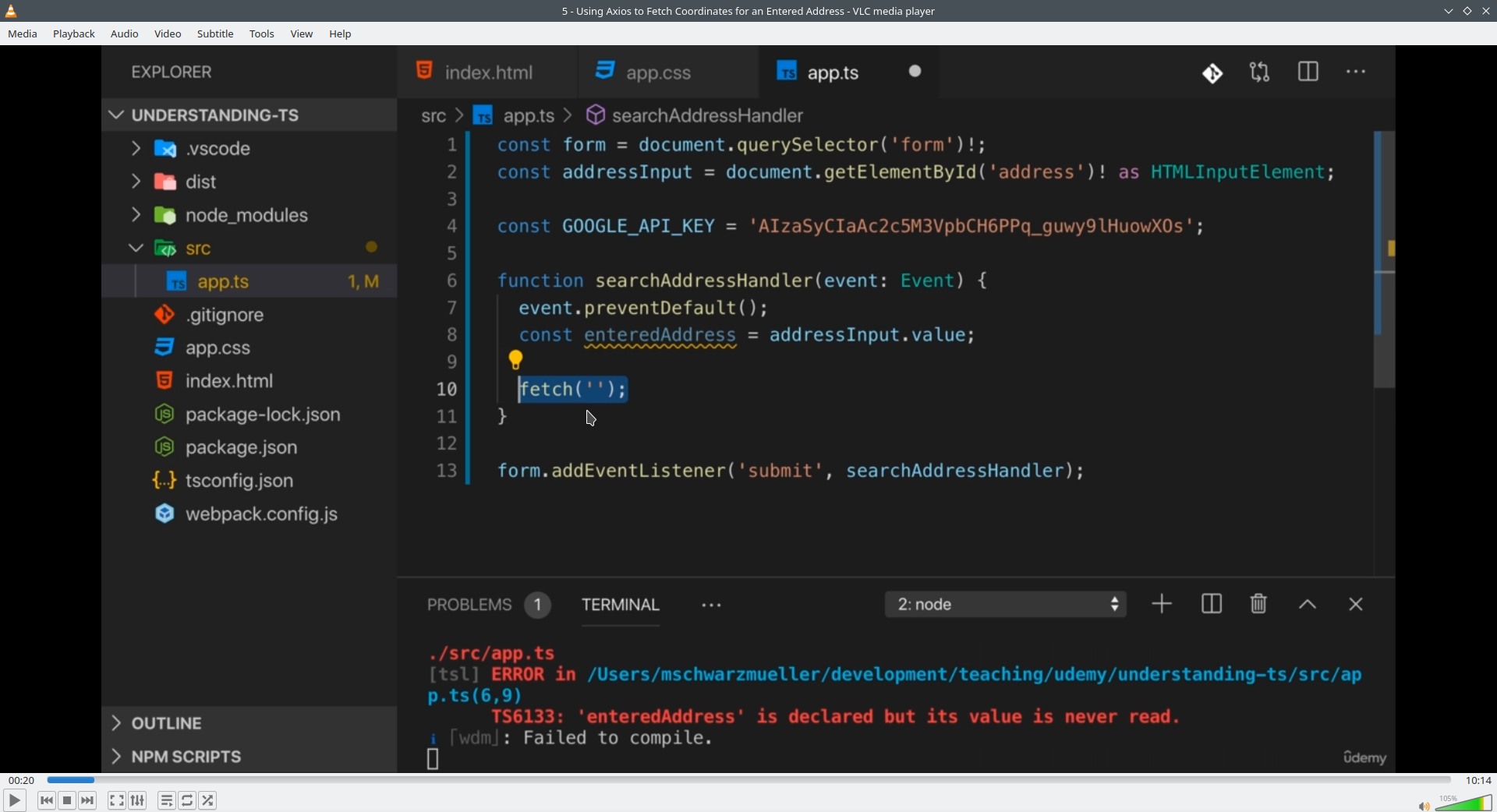The image size is (1497, 812).
Task: Switch to the app.css editor tab
Action: tap(668, 72)
